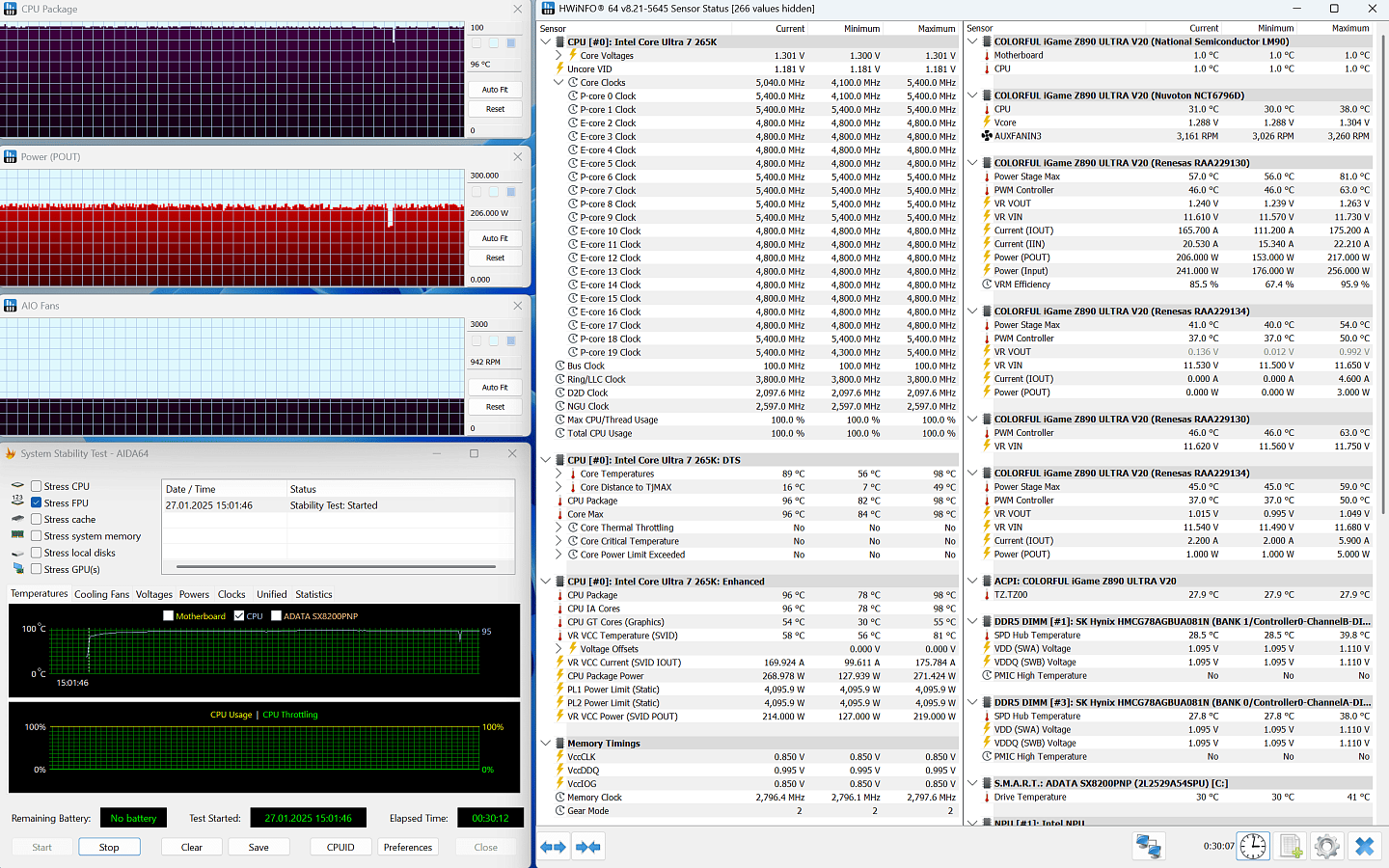This screenshot has height=868, width=1389.
Task: Click the chip icon beside Stress CPU
Action: pos(17,486)
